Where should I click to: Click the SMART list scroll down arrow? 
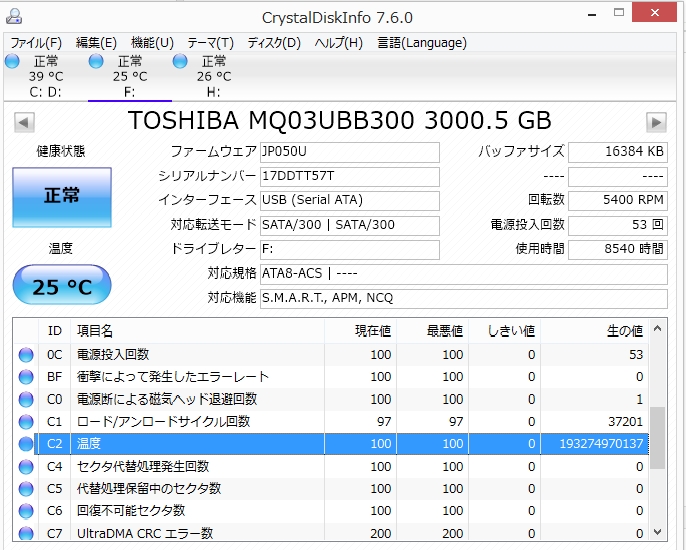pyautogui.click(x=657, y=532)
